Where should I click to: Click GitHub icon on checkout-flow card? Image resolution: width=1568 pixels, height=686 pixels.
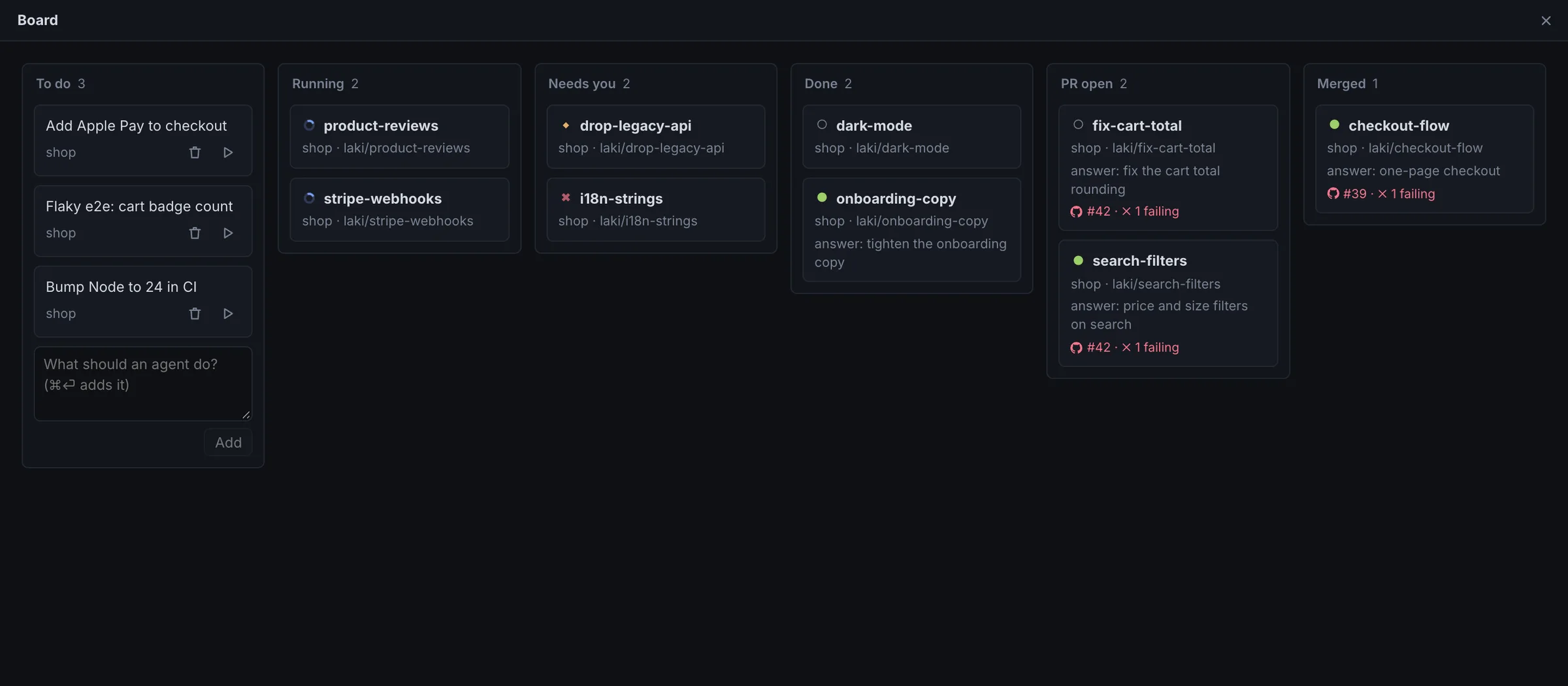(1333, 193)
